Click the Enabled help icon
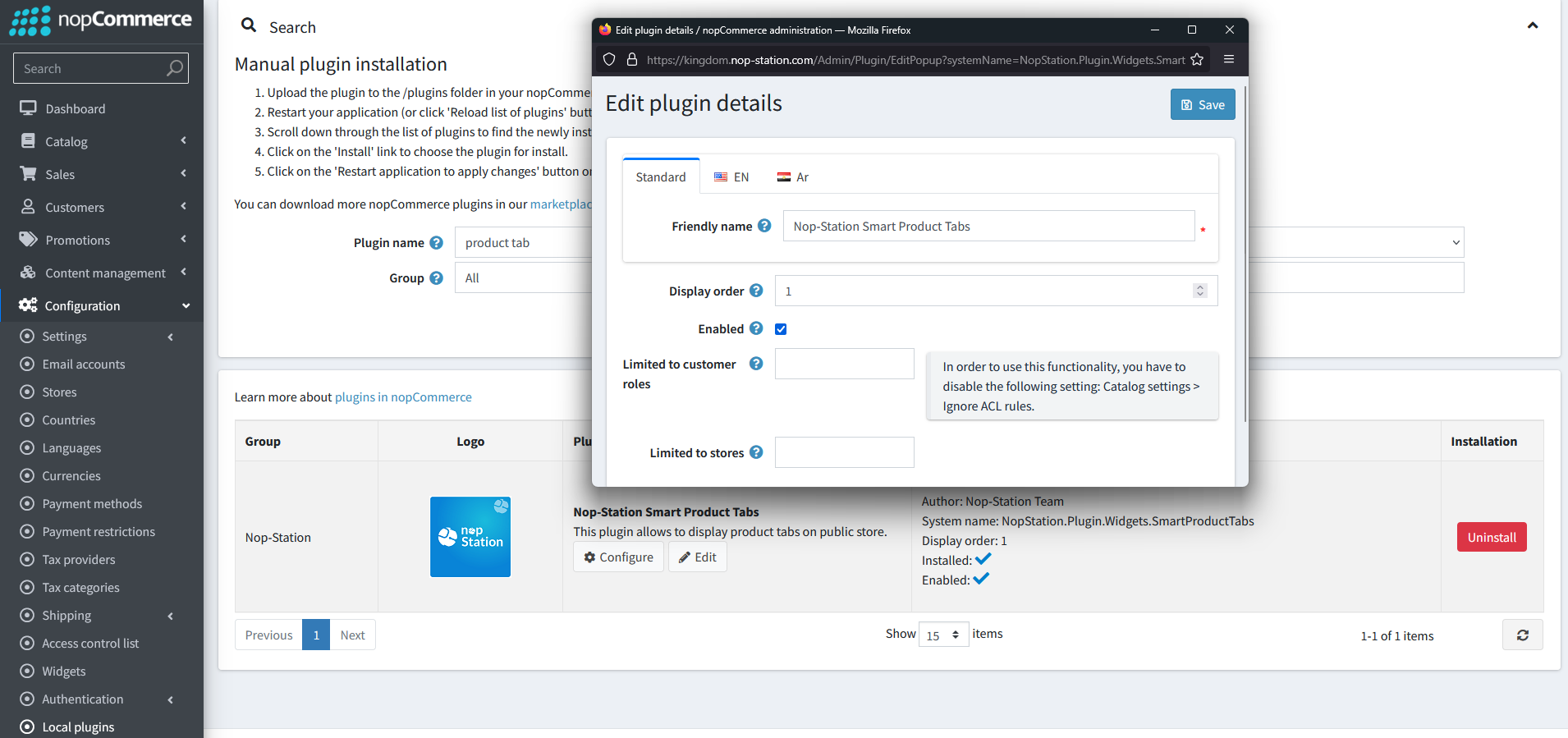1568x738 pixels. pyautogui.click(x=756, y=328)
